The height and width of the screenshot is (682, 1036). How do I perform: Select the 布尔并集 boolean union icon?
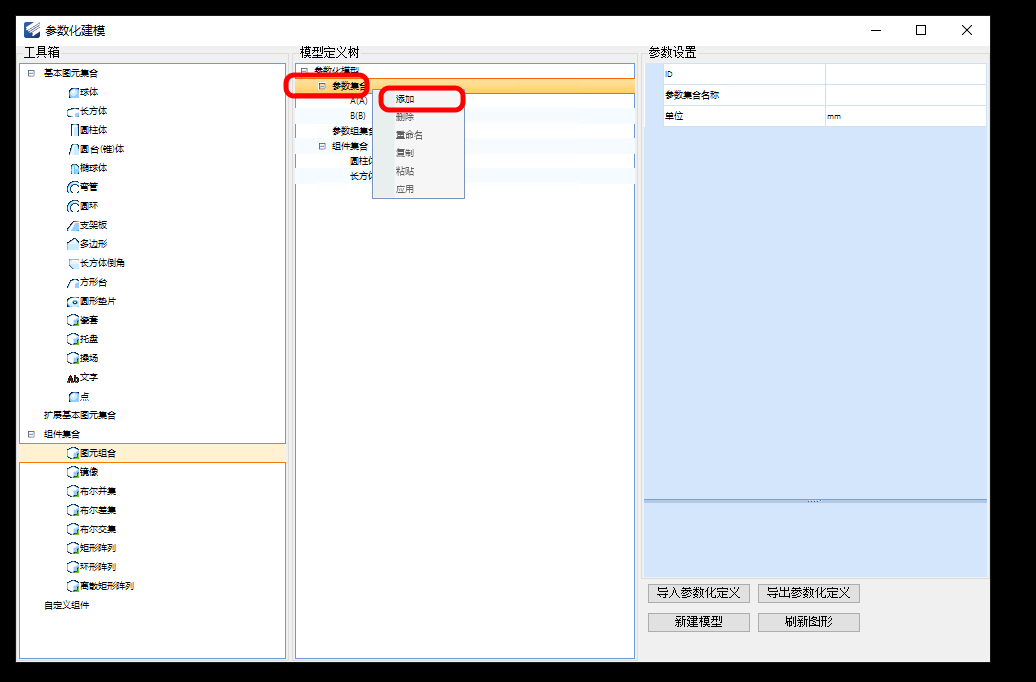click(x=73, y=492)
